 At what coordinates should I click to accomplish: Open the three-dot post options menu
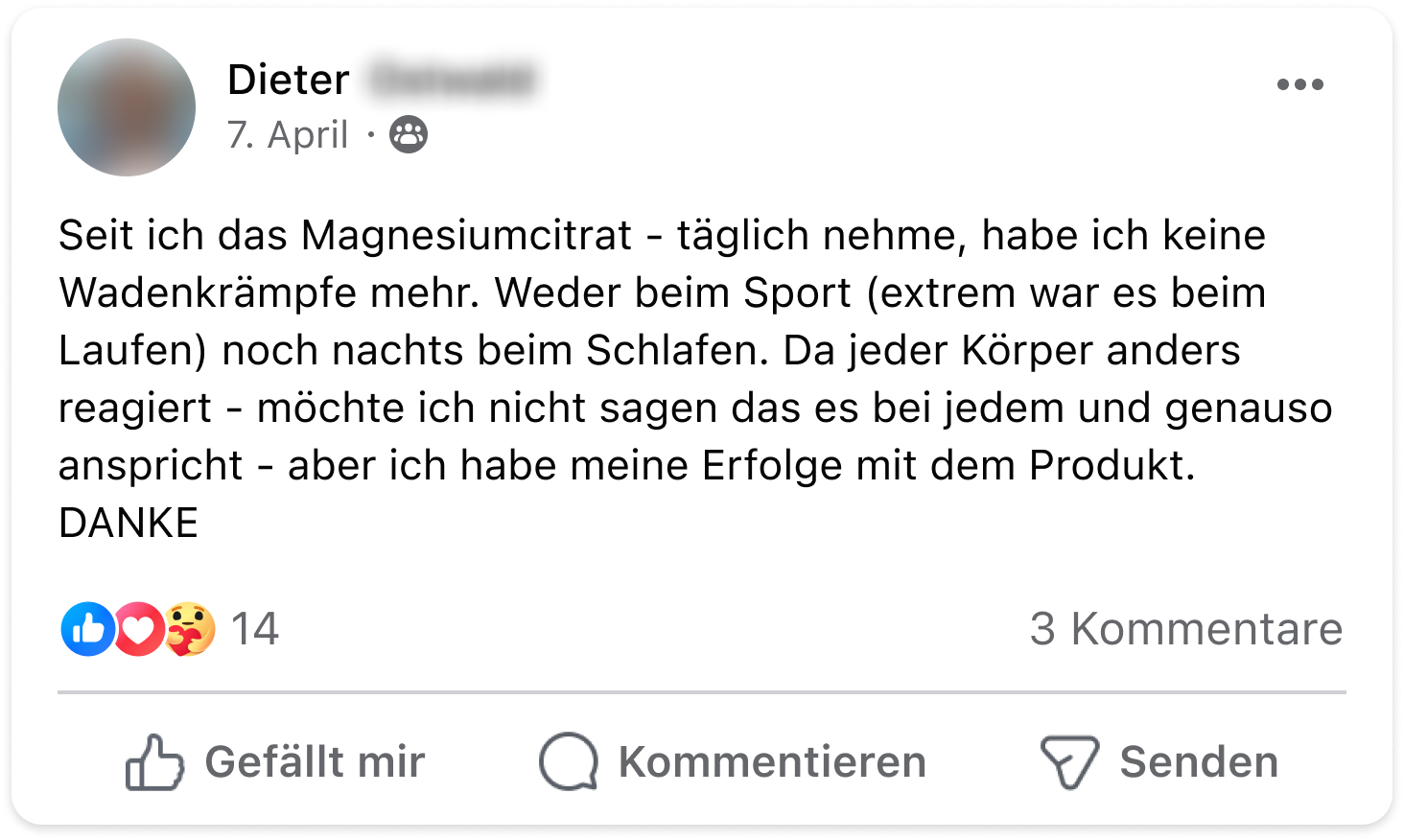pos(1299,84)
